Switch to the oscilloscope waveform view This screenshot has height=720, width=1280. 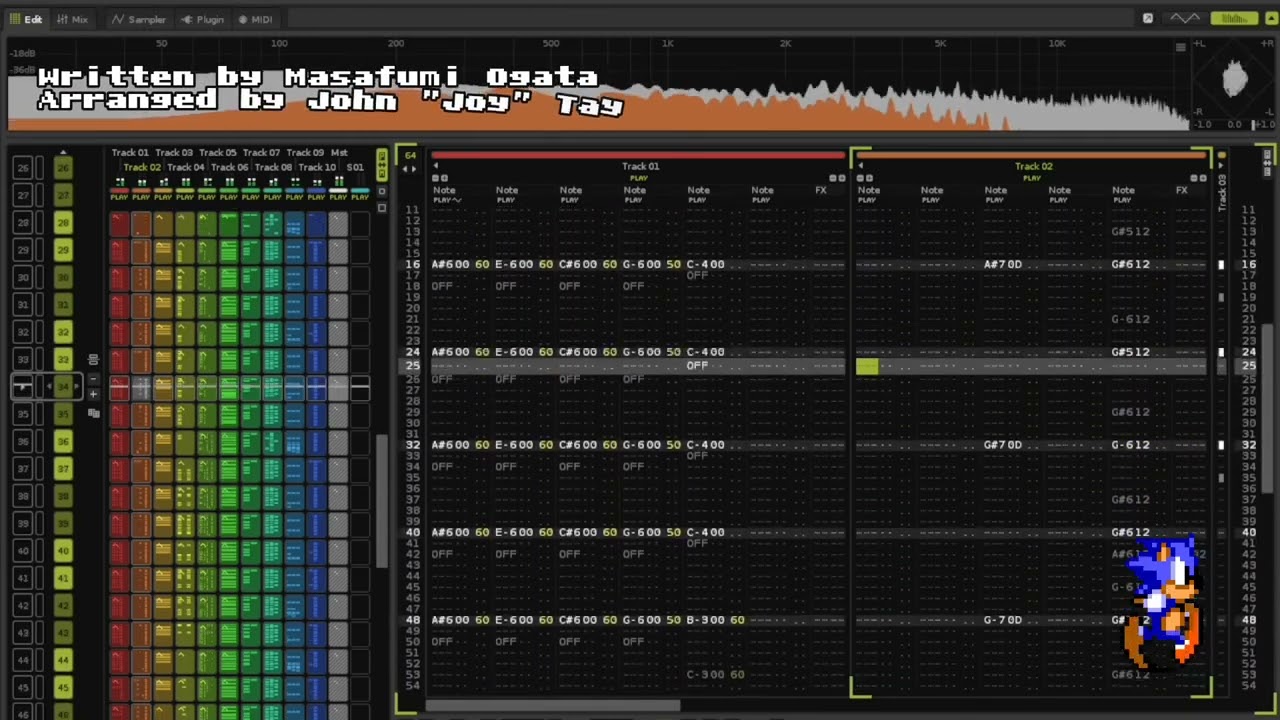tap(1185, 18)
